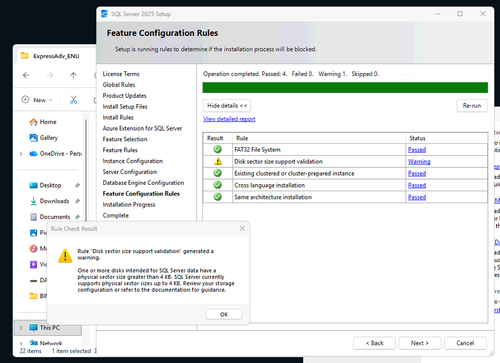This screenshot has width=500, height=363.
Task: Close the Rule Check Result dialog
Action: pyautogui.click(x=242, y=228)
